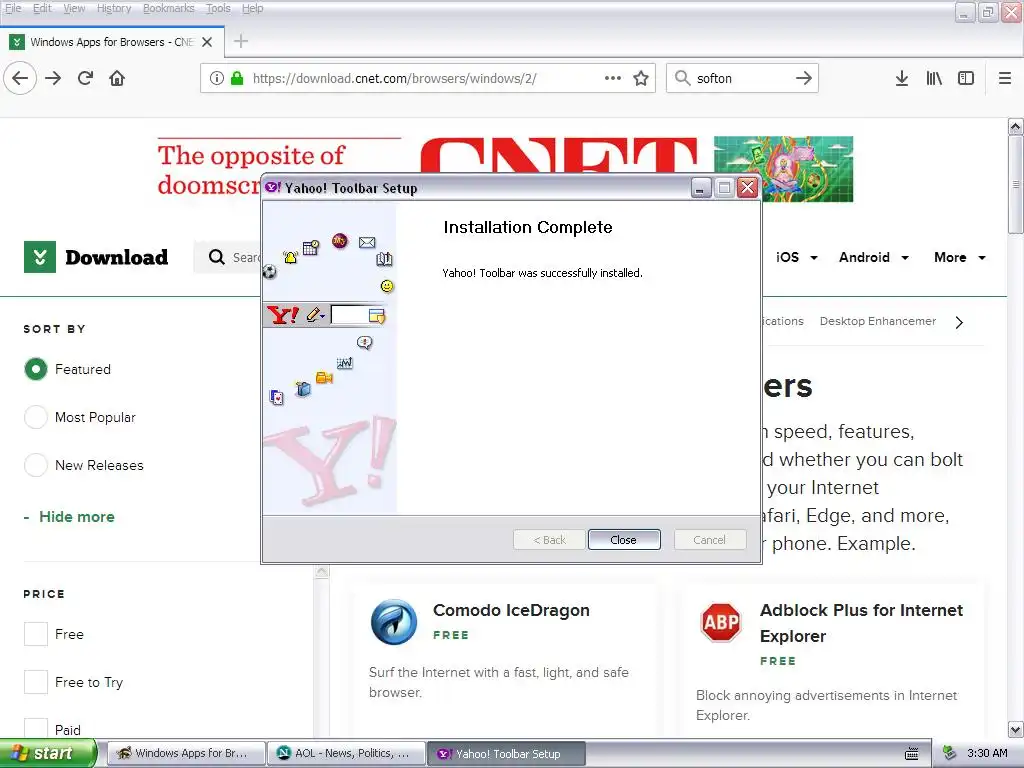Screen dimensions: 1024x768
Task: Open the Tools menu
Action: click(218, 8)
